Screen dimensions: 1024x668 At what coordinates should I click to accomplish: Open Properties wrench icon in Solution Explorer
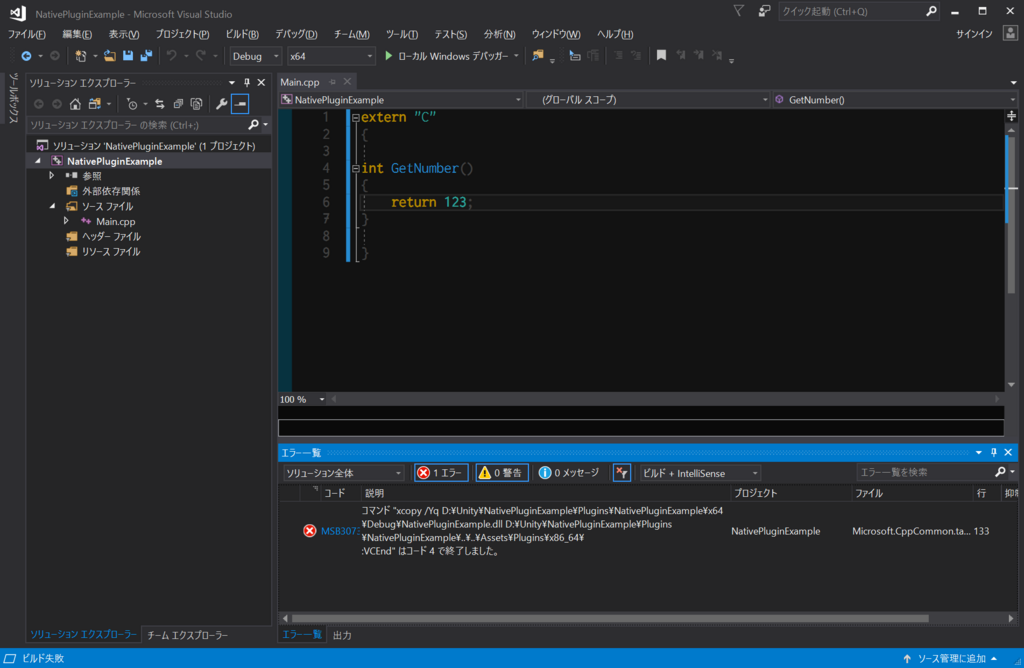(222, 104)
